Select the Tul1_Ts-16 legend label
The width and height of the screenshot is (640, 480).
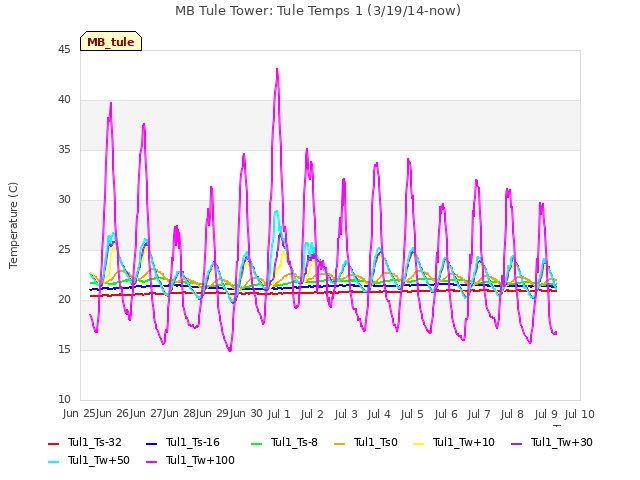coord(193,442)
